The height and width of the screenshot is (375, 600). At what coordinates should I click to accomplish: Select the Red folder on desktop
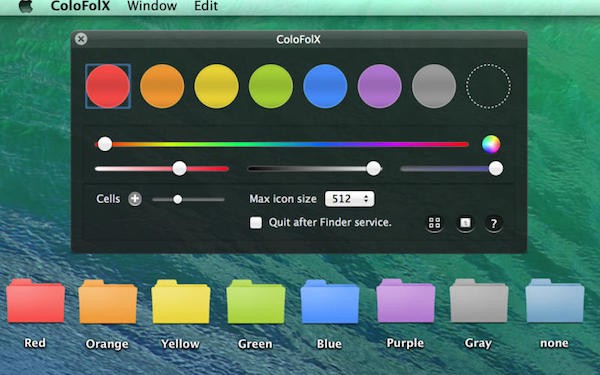tap(35, 301)
